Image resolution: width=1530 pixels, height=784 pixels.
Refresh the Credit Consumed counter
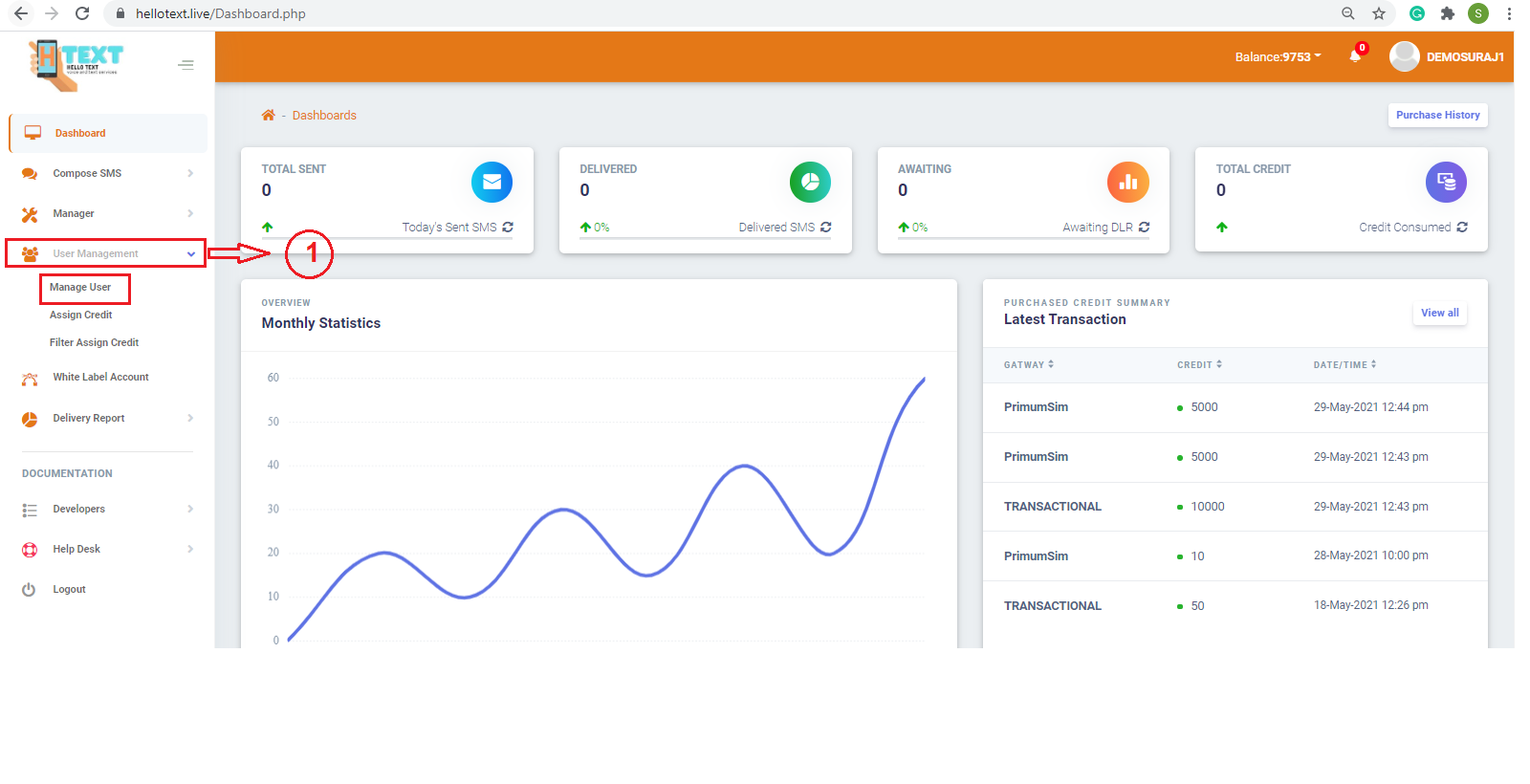coord(1462,228)
